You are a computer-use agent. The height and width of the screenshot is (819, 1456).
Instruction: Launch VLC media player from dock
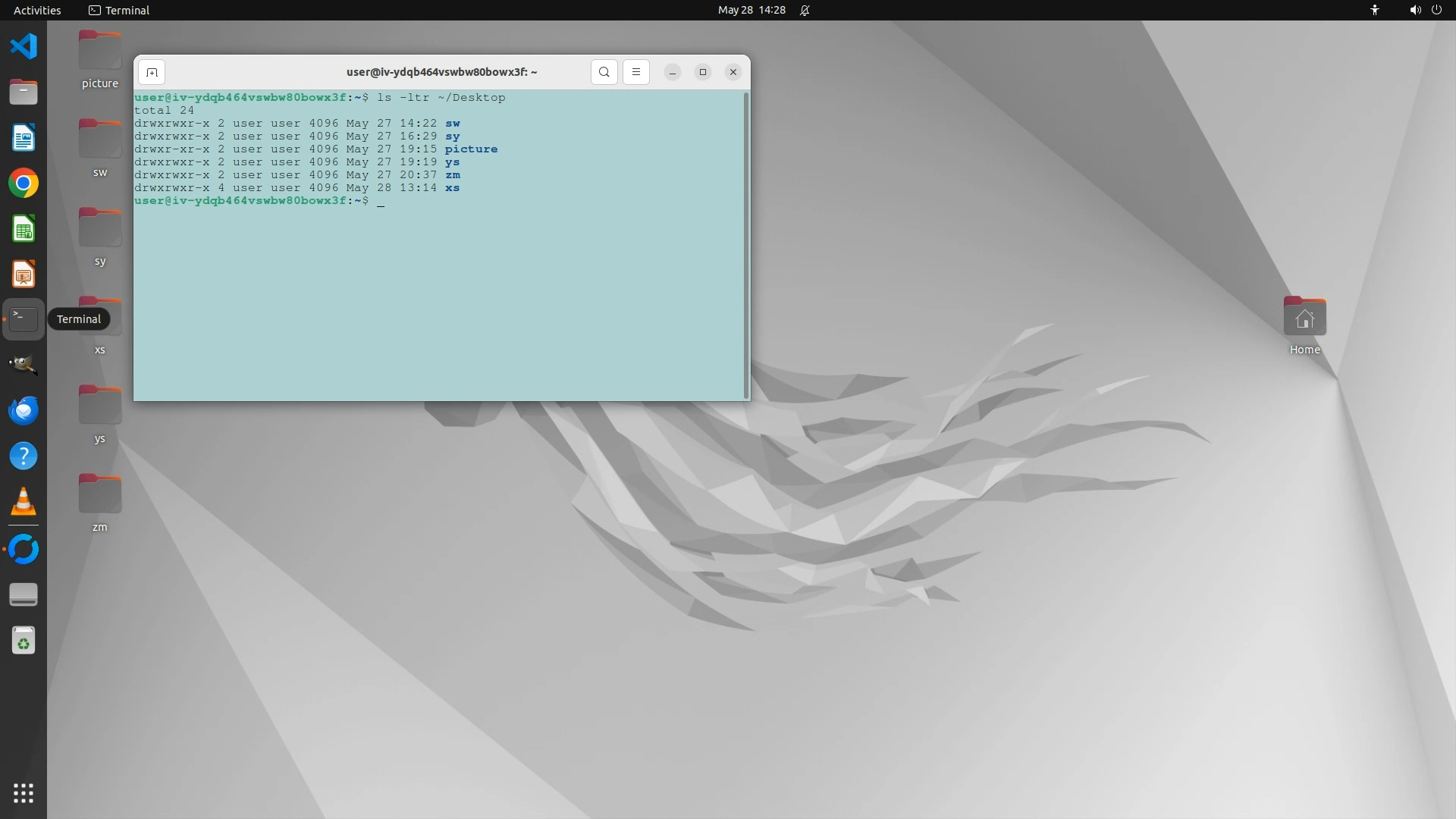tap(24, 502)
